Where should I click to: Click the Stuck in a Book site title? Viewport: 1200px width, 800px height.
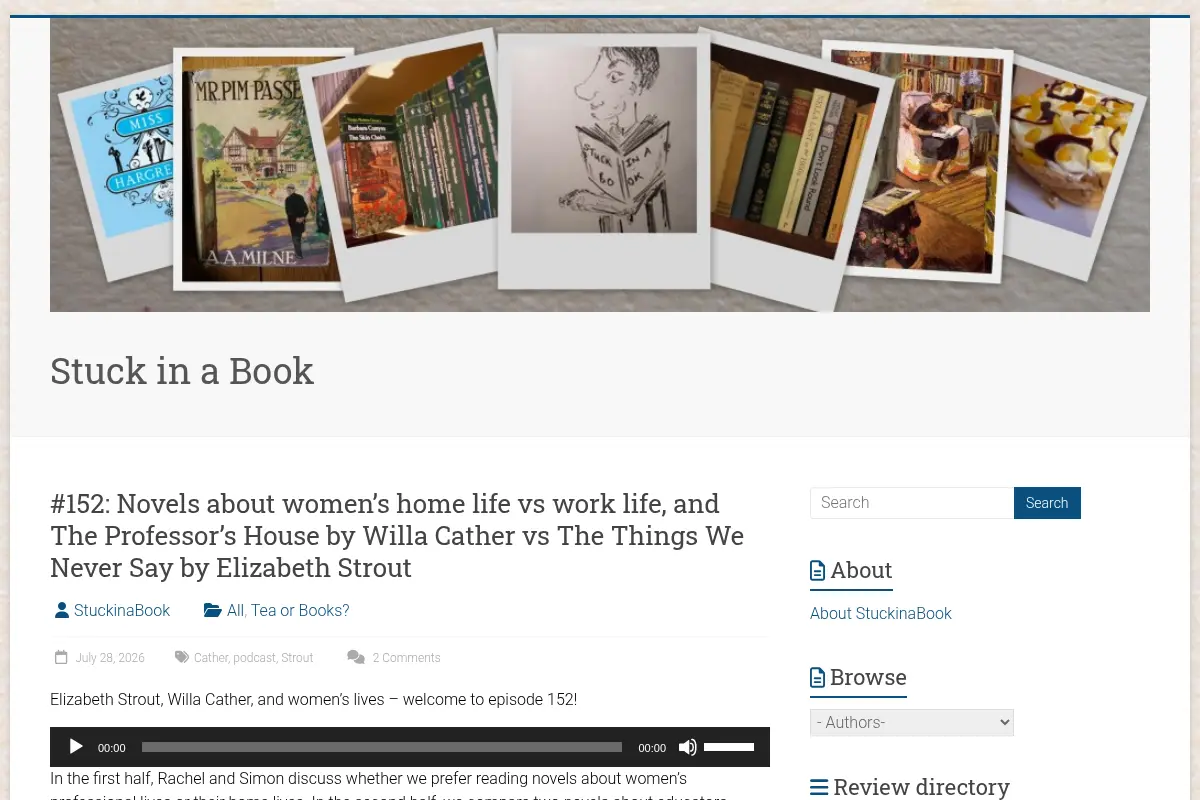click(x=182, y=371)
